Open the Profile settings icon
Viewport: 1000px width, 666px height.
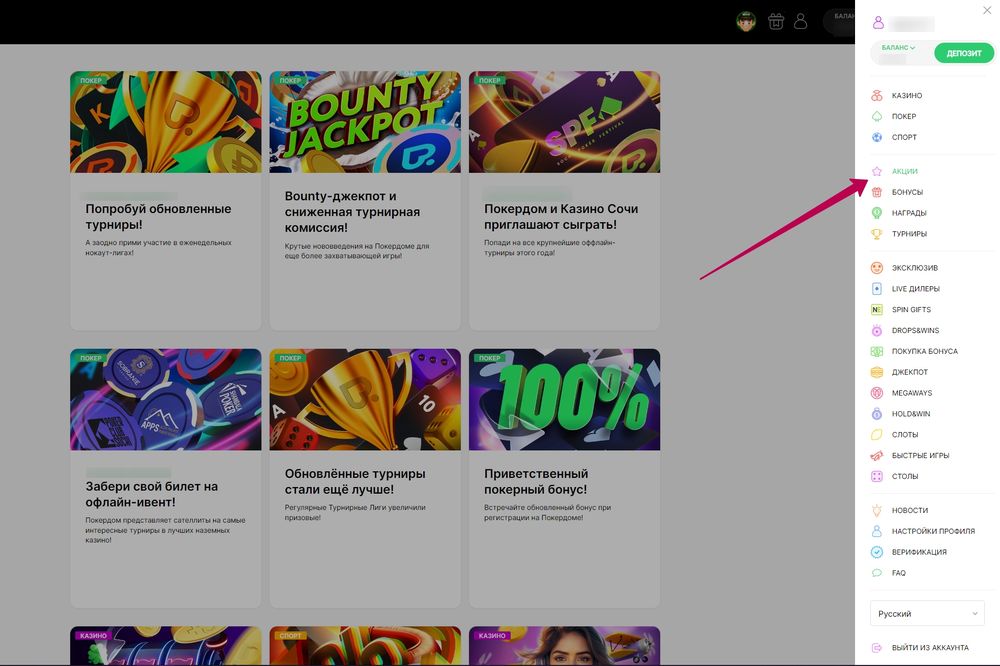(x=877, y=531)
